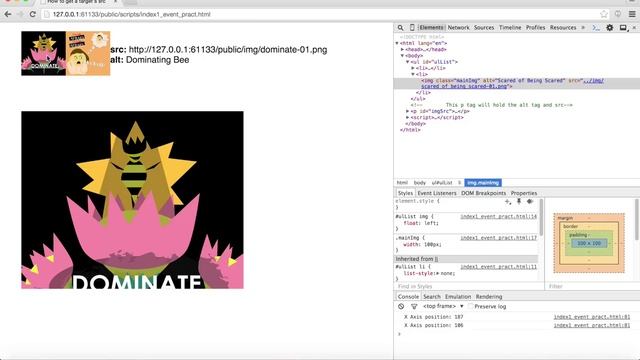Screen dimensions: 640x360
Task: Toggle element state pin icon
Action: point(519,201)
